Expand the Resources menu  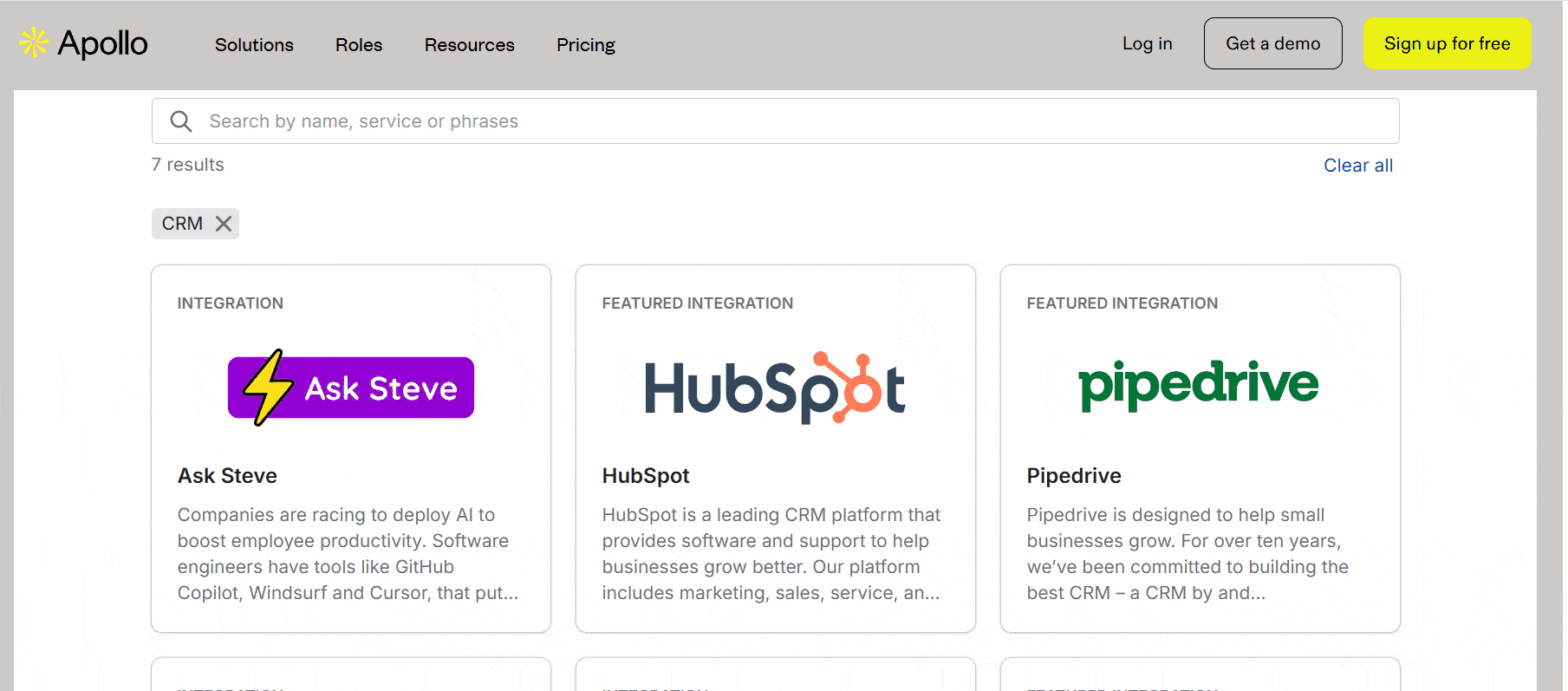pos(469,45)
